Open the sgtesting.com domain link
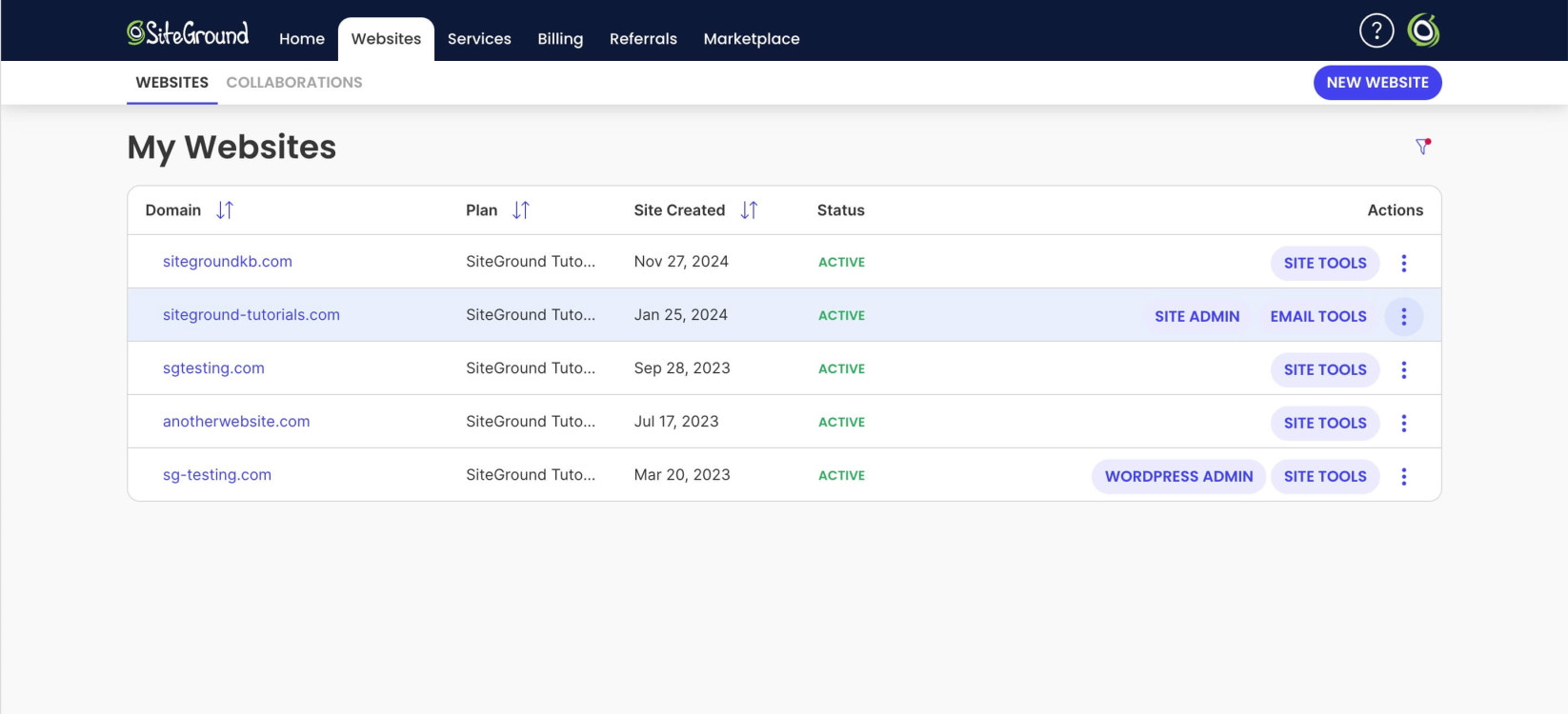This screenshot has height=714, width=1568. (213, 368)
